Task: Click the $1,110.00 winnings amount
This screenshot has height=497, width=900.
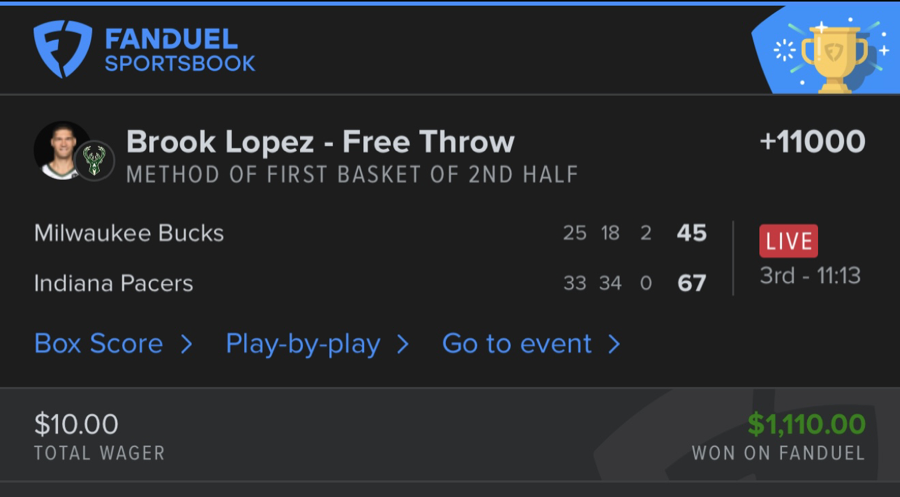Action: coord(806,424)
